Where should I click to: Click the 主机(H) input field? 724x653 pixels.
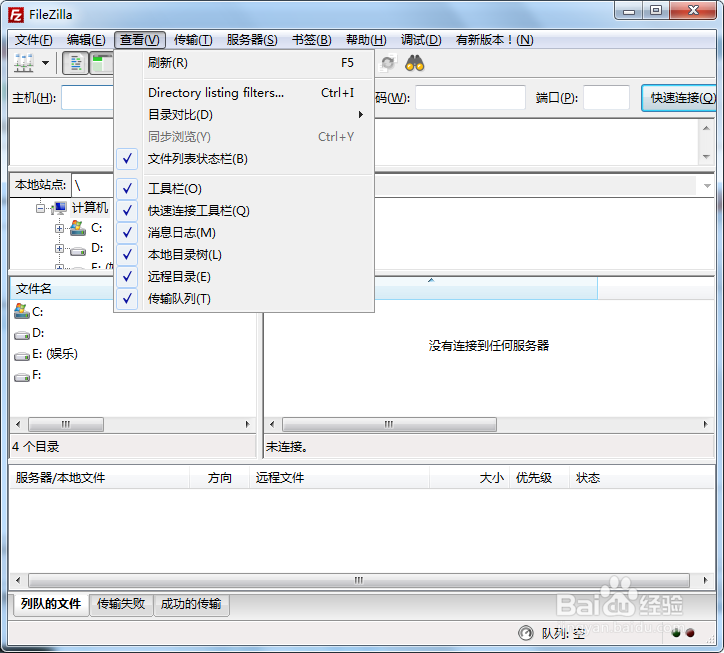click(88, 97)
